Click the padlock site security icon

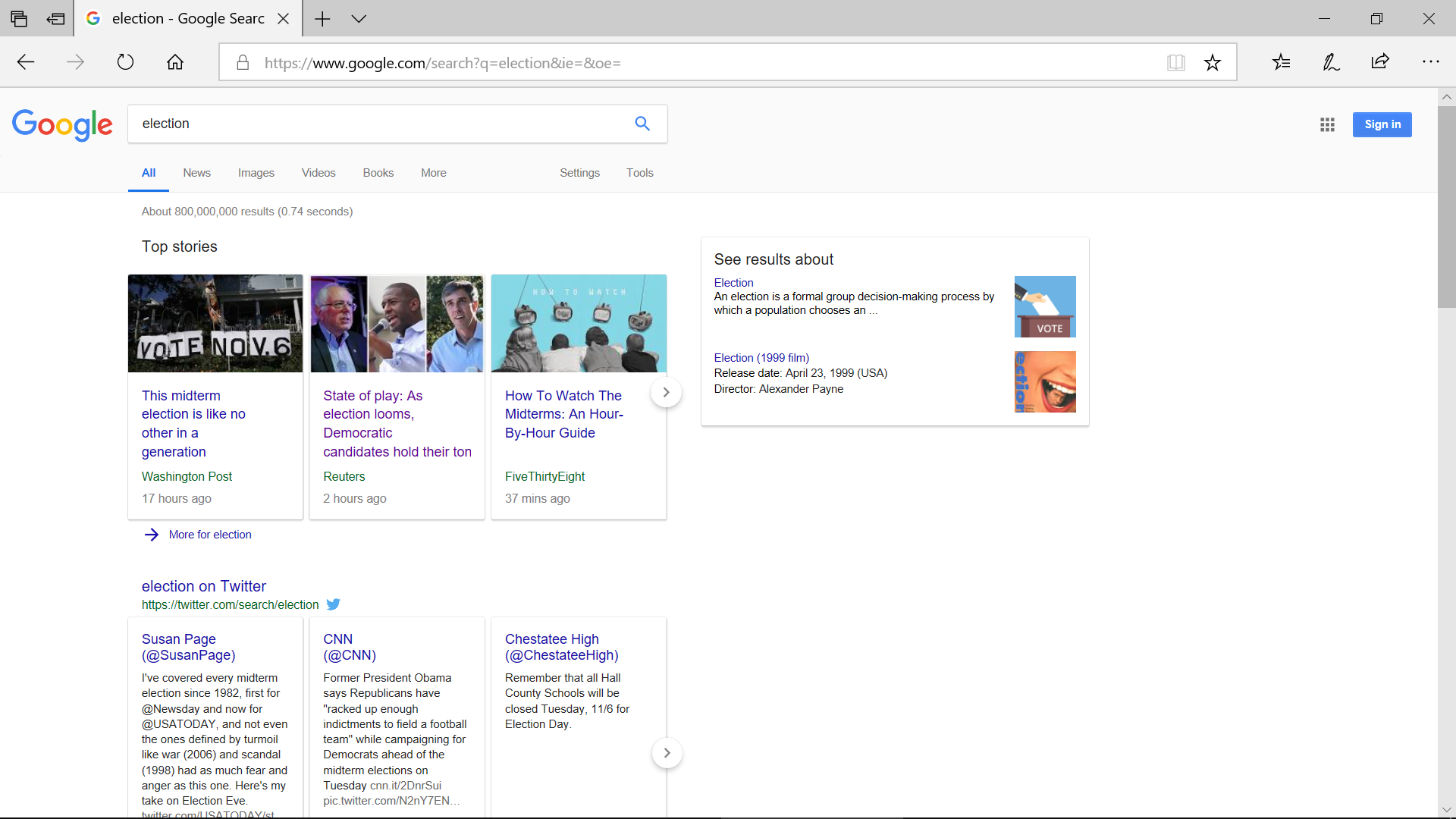click(243, 63)
